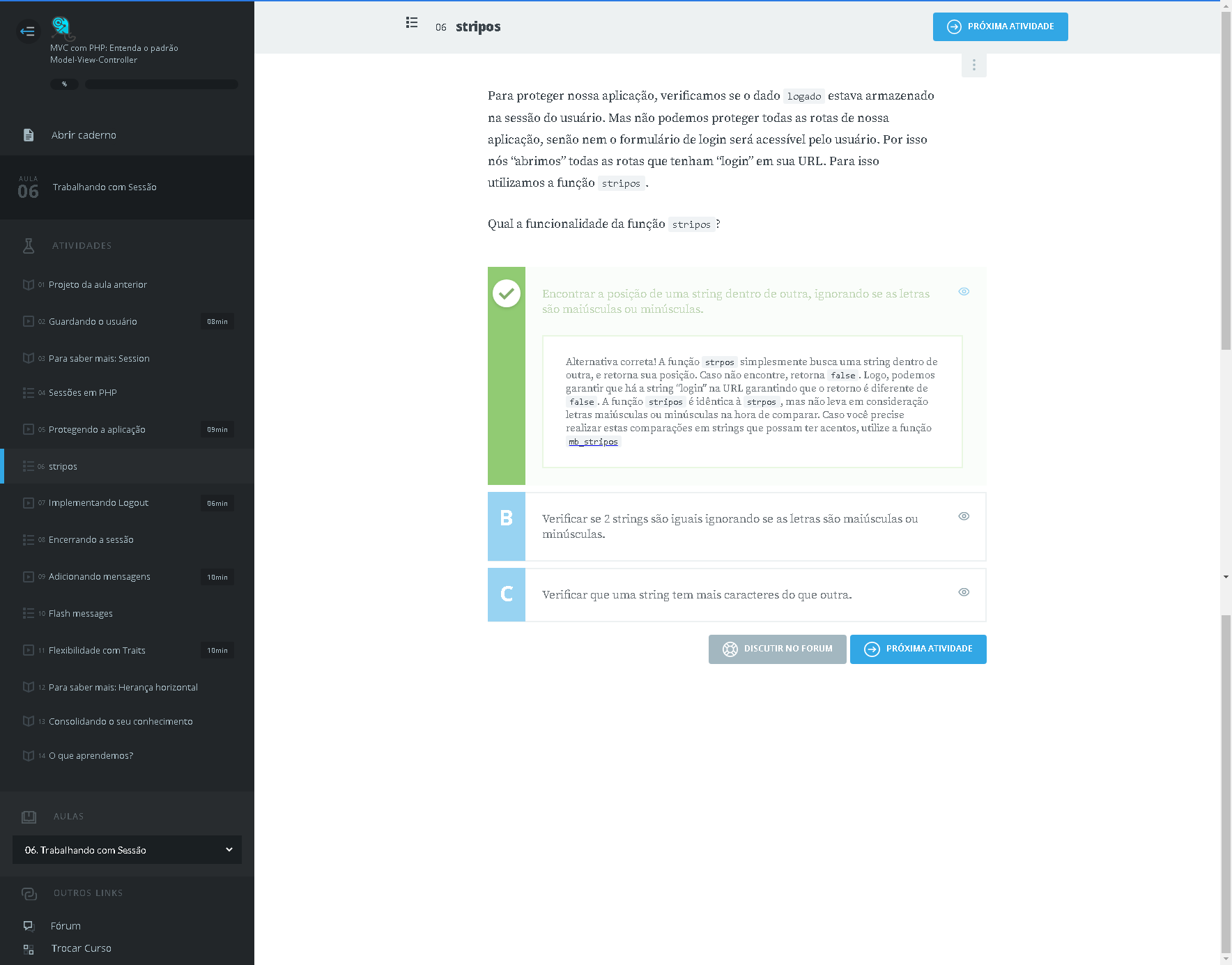This screenshot has width=1232, height=965.
Task: Click the top 'Próxima Atividade' button
Action: 1000,26
